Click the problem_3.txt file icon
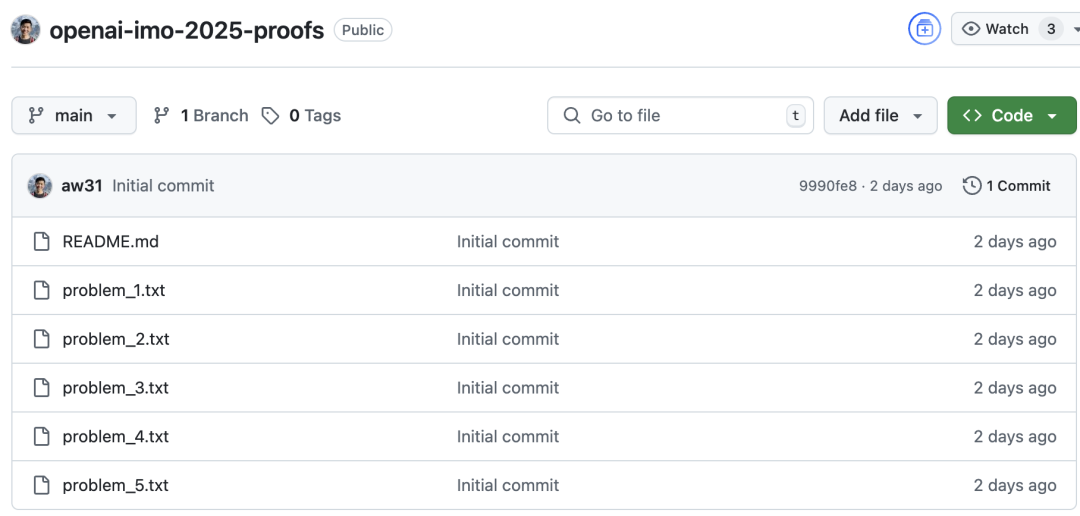This screenshot has width=1080, height=516. pyautogui.click(x=41, y=388)
